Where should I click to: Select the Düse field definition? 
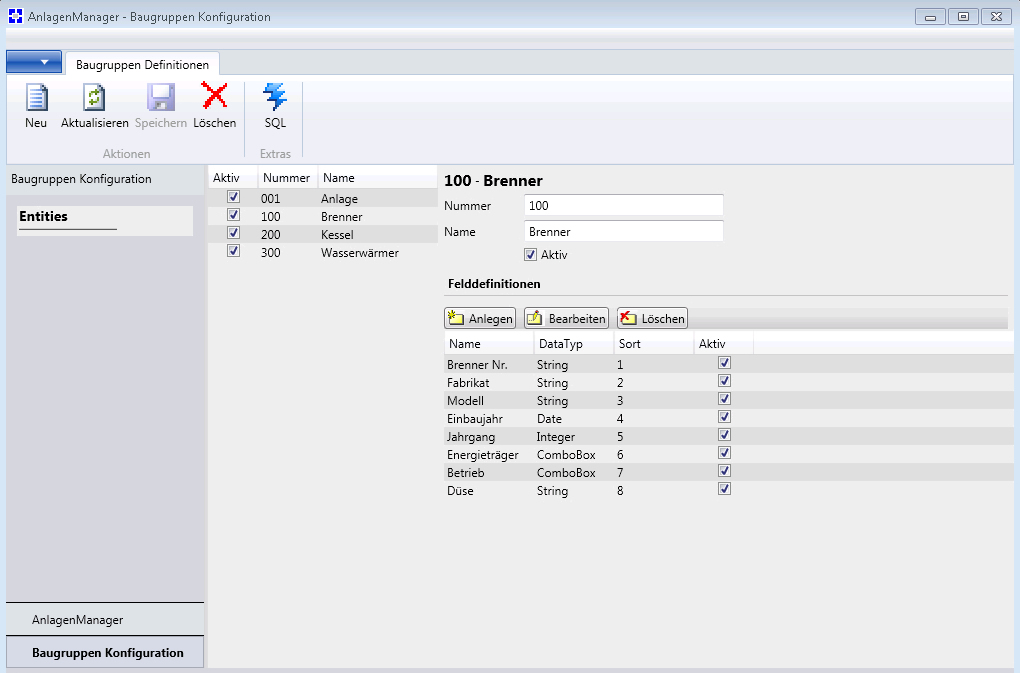tap(729, 491)
